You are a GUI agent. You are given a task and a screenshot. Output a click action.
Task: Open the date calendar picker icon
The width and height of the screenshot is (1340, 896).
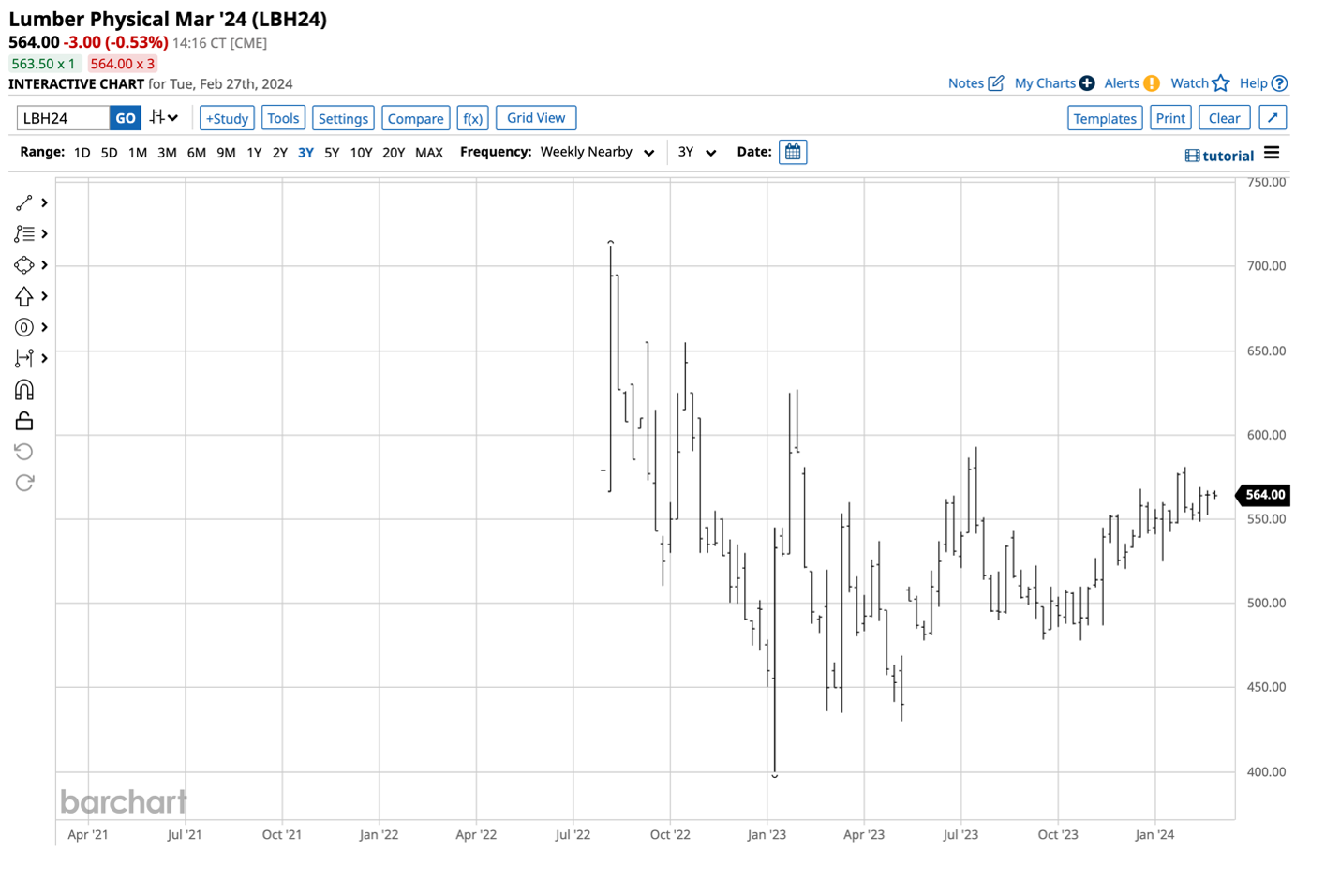tap(793, 152)
